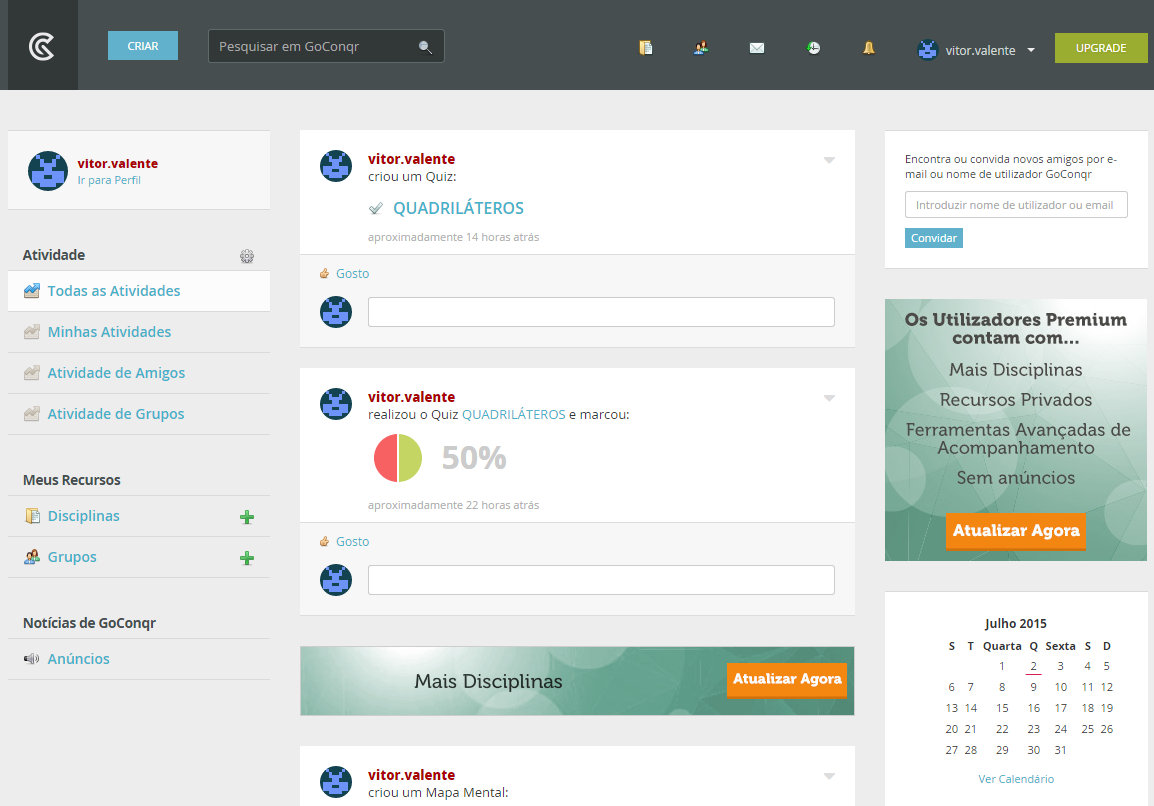This screenshot has width=1154, height=806.
Task: Open the messages envelope icon
Action: click(757, 48)
